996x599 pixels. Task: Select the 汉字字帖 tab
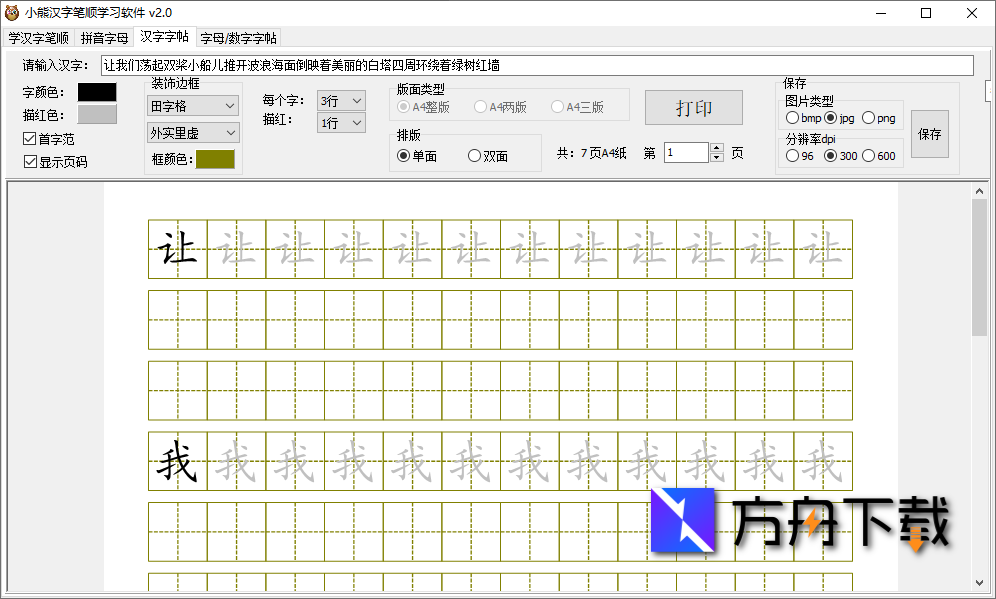click(x=164, y=36)
